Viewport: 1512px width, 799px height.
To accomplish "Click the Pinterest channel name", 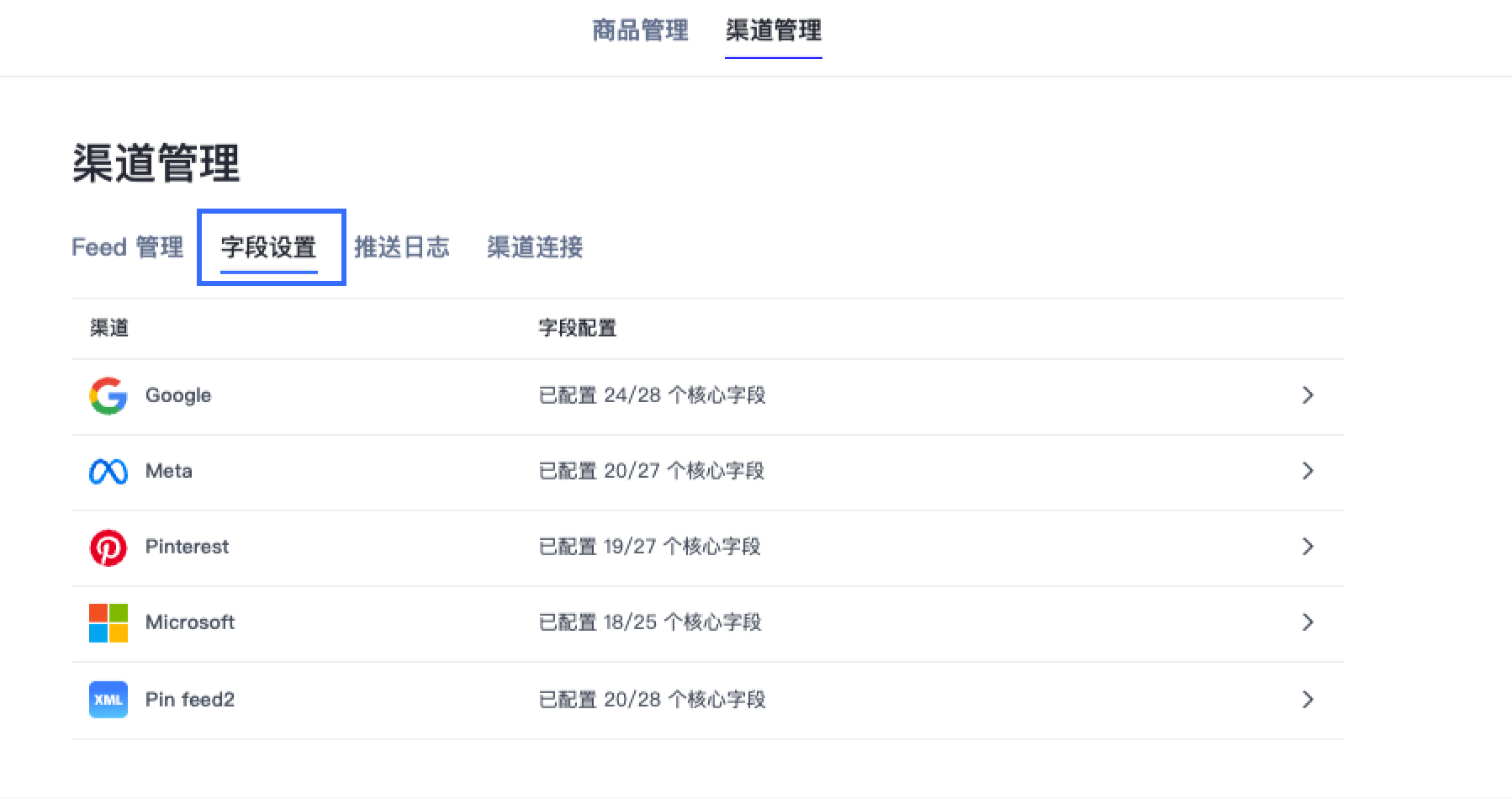I will 187,547.
